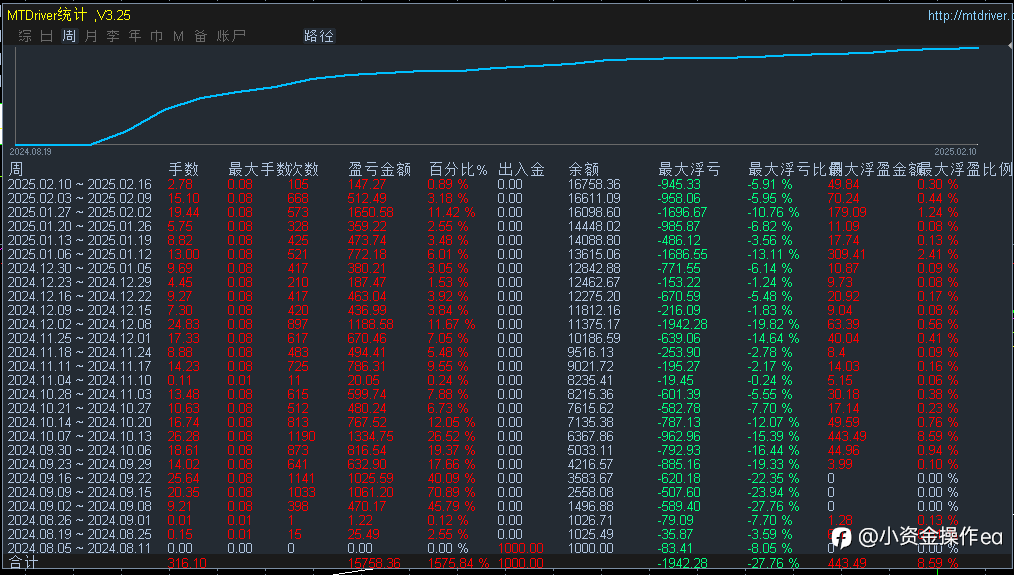Screen dimensions: 1014x575
Task: Select the 周 weekly statistics tab
Action: (69, 36)
